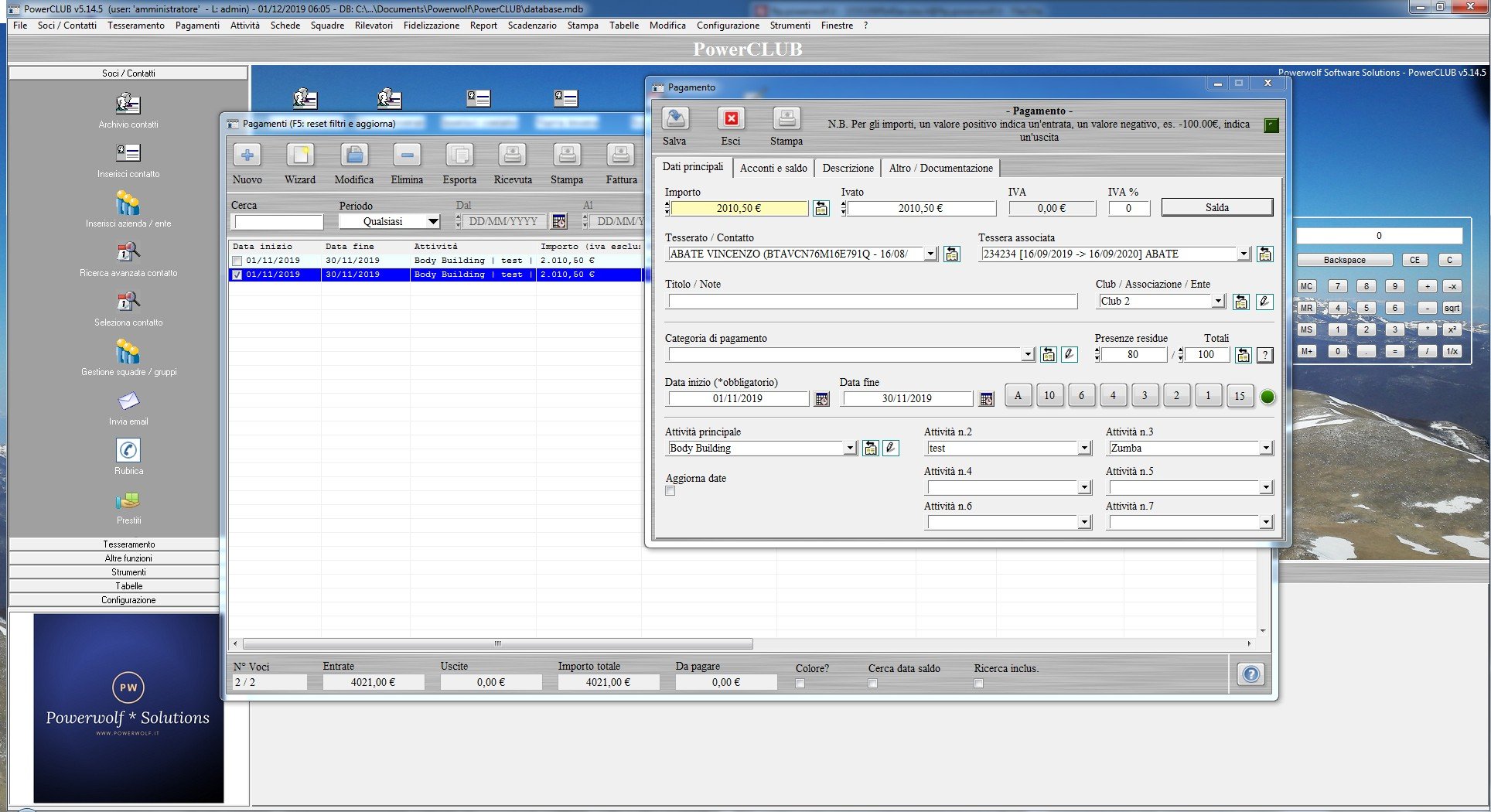Click Ricevuta icon in Pagamenti toolbar
Viewport: 1491px width, 812px height.
pos(513,155)
